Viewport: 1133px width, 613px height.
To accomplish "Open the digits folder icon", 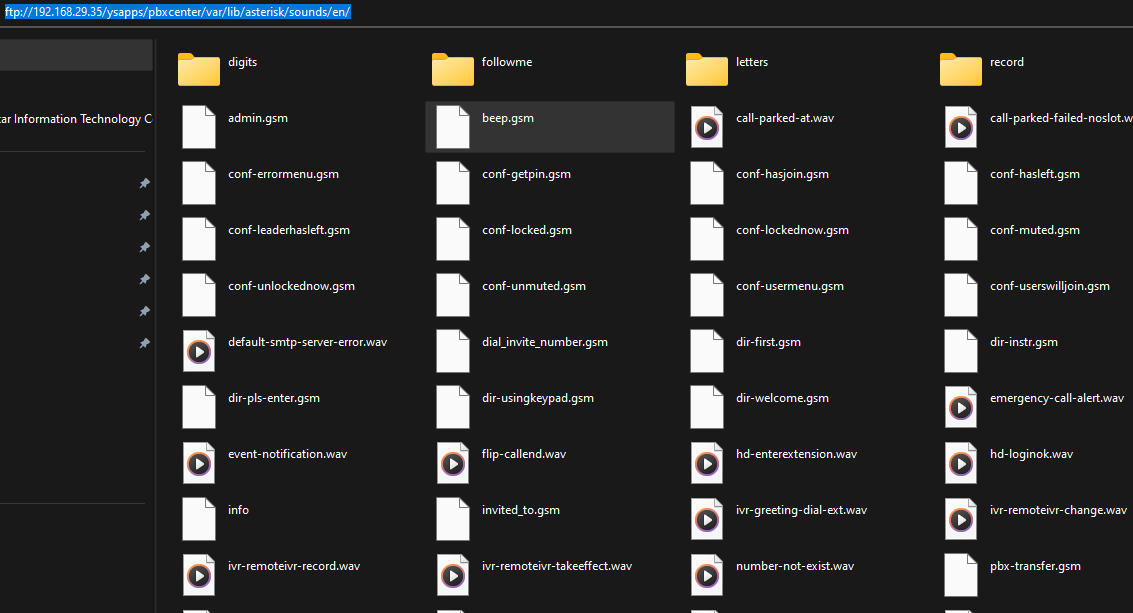I will click(x=199, y=69).
